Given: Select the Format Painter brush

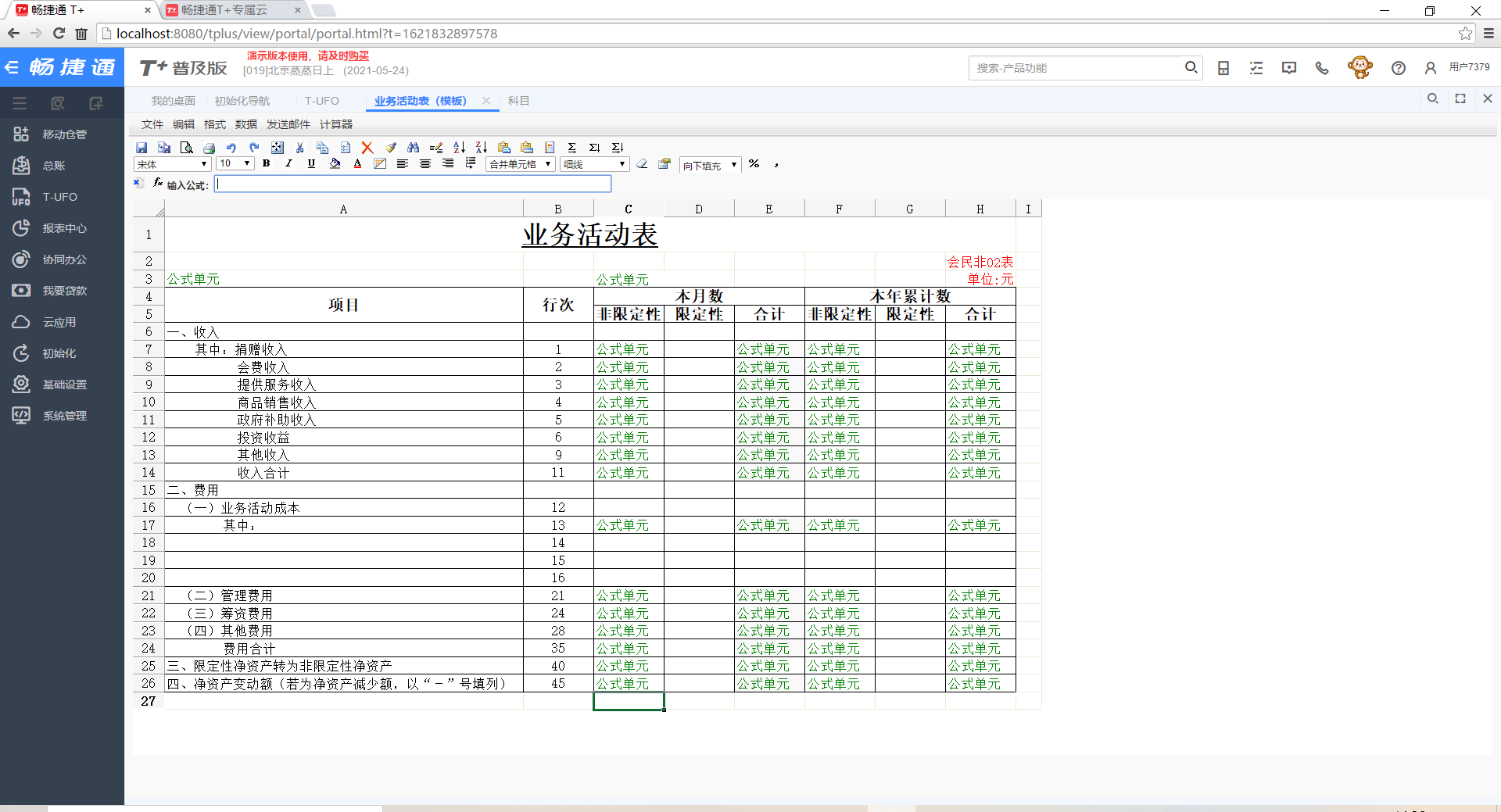Looking at the screenshot, I should (391, 148).
